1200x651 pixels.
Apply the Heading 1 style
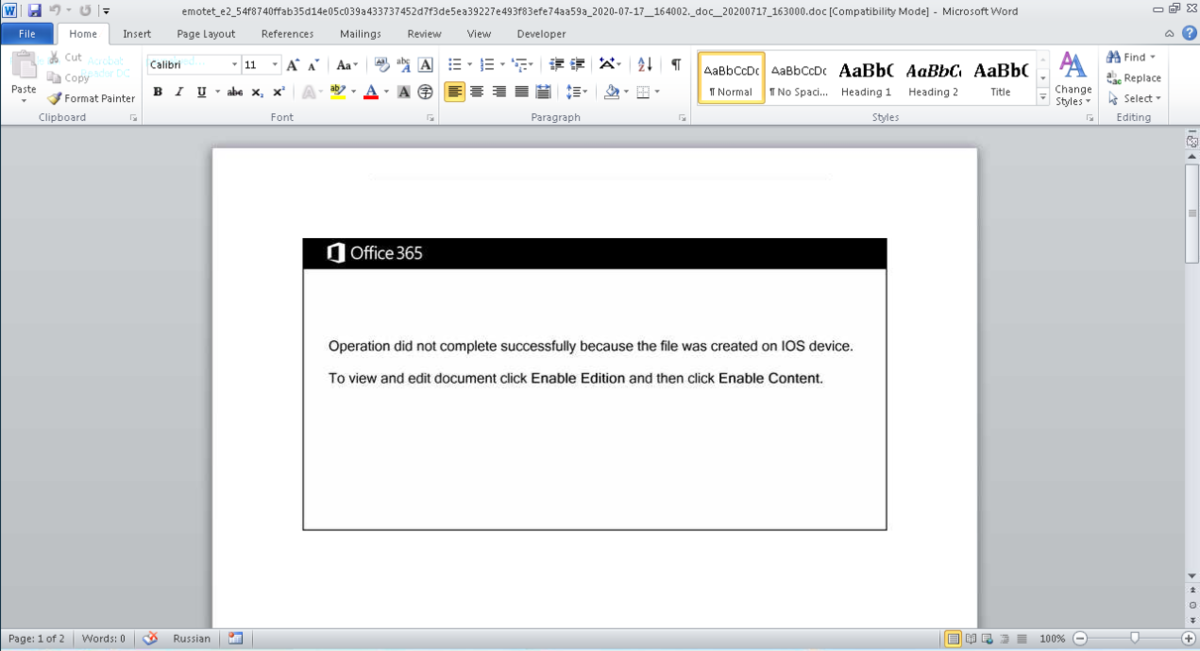click(x=866, y=78)
